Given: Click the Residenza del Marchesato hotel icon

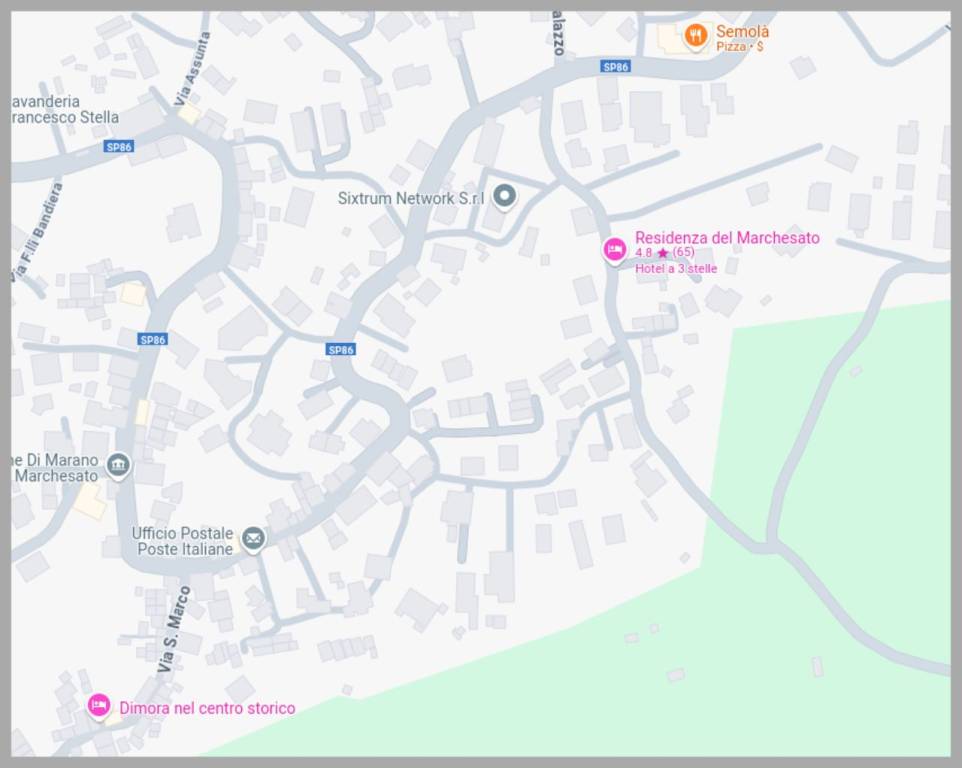Looking at the screenshot, I should pyautogui.click(x=615, y=248).
